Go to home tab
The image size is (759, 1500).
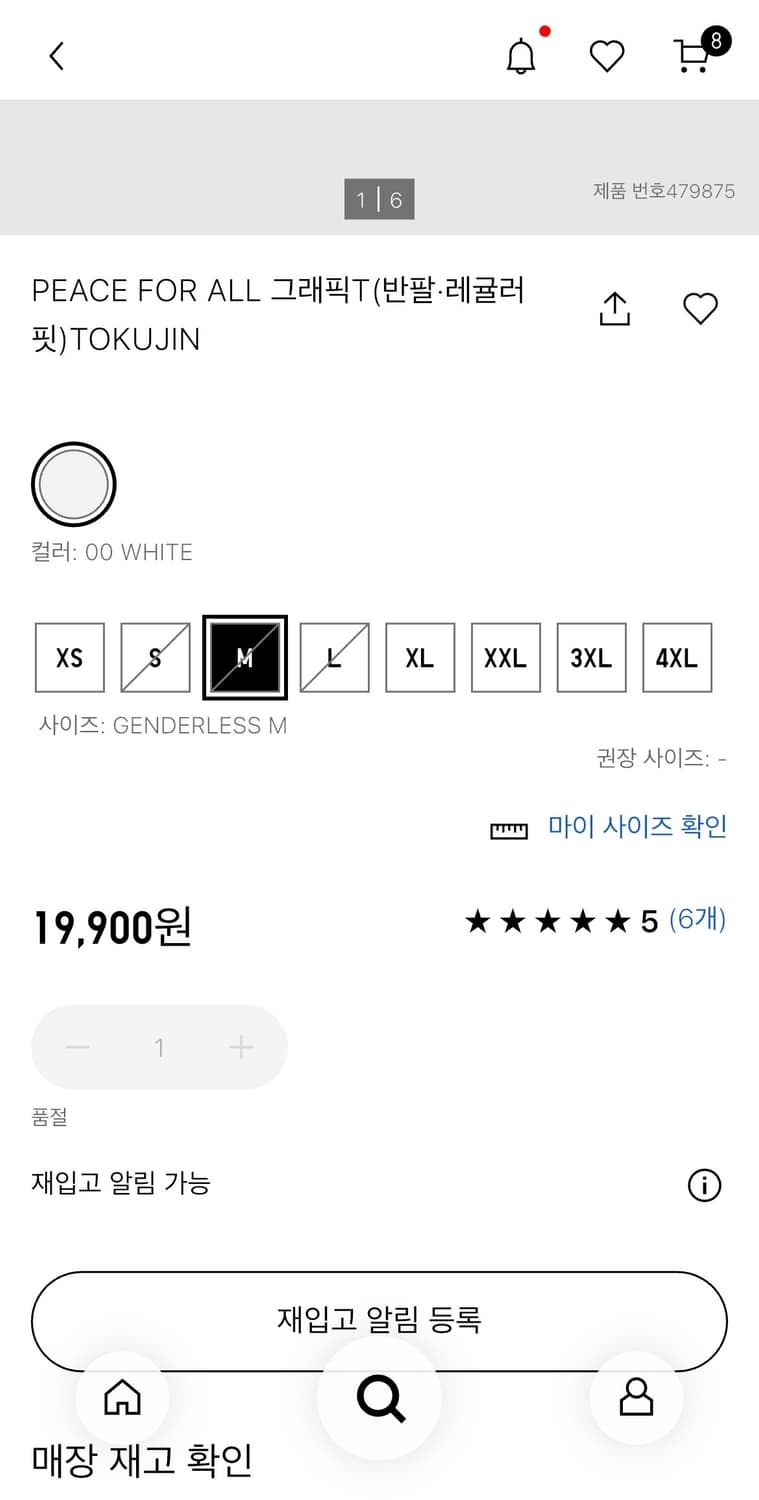pyautogui.click(x=123, y=1397)
